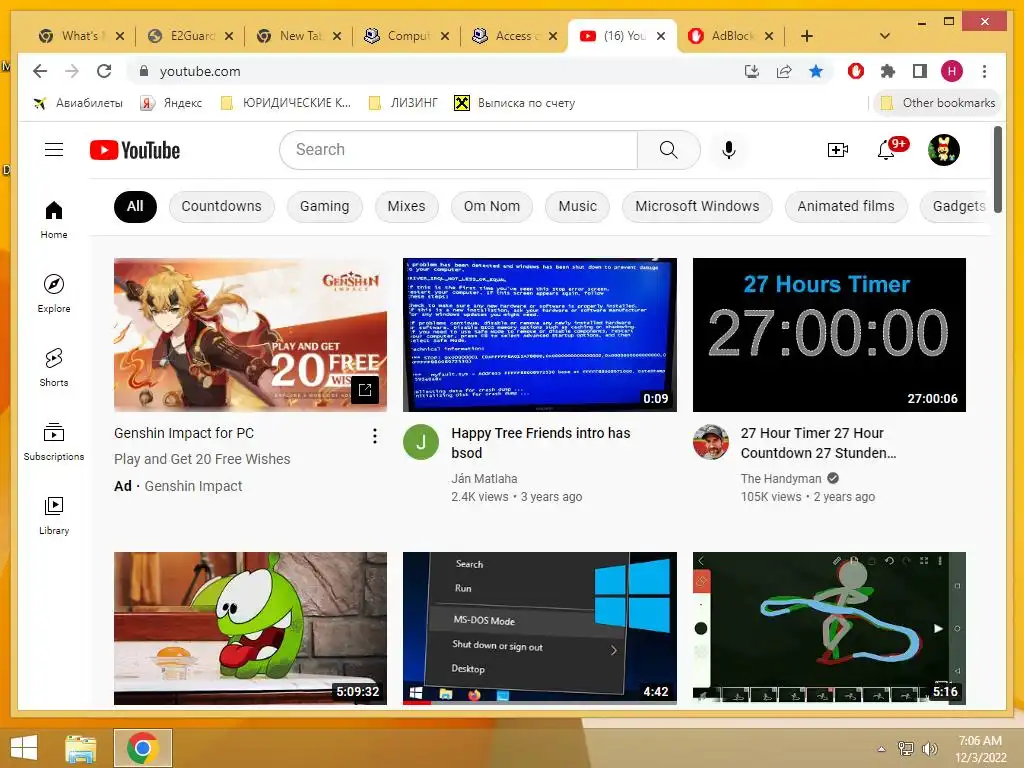Open the Other bookmarks folder
Screen dimensions: 1024x768
coord(938,103)
